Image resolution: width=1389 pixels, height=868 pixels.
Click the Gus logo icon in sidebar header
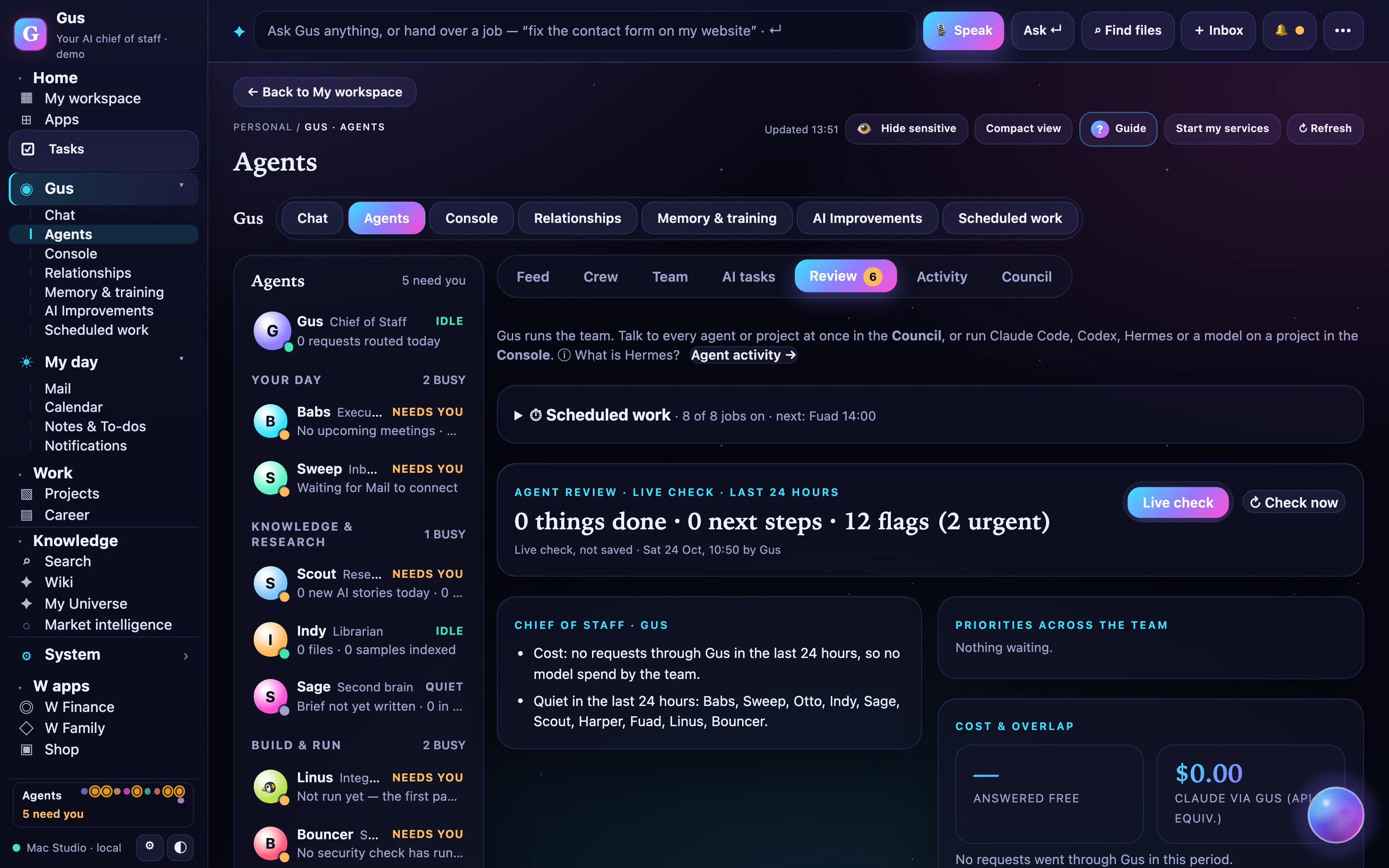pyautogui.click(x=30, y=34)
